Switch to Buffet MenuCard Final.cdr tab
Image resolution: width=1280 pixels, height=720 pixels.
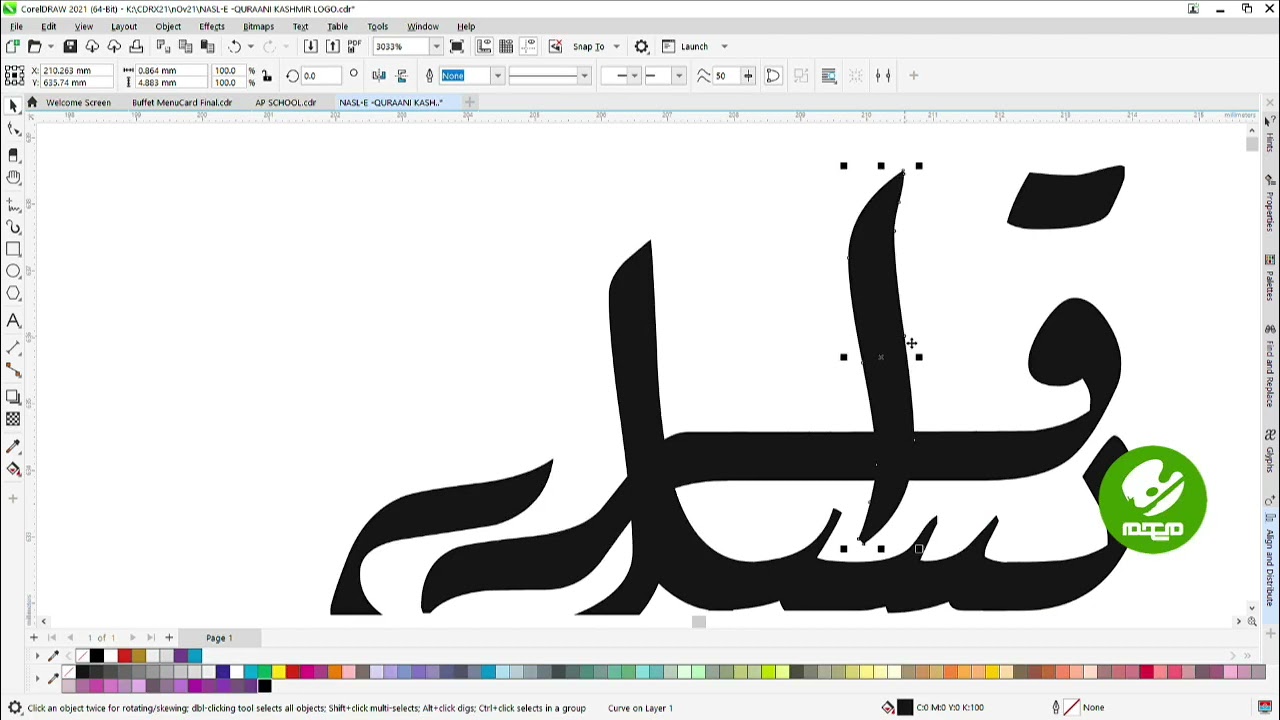pos(182,102)
